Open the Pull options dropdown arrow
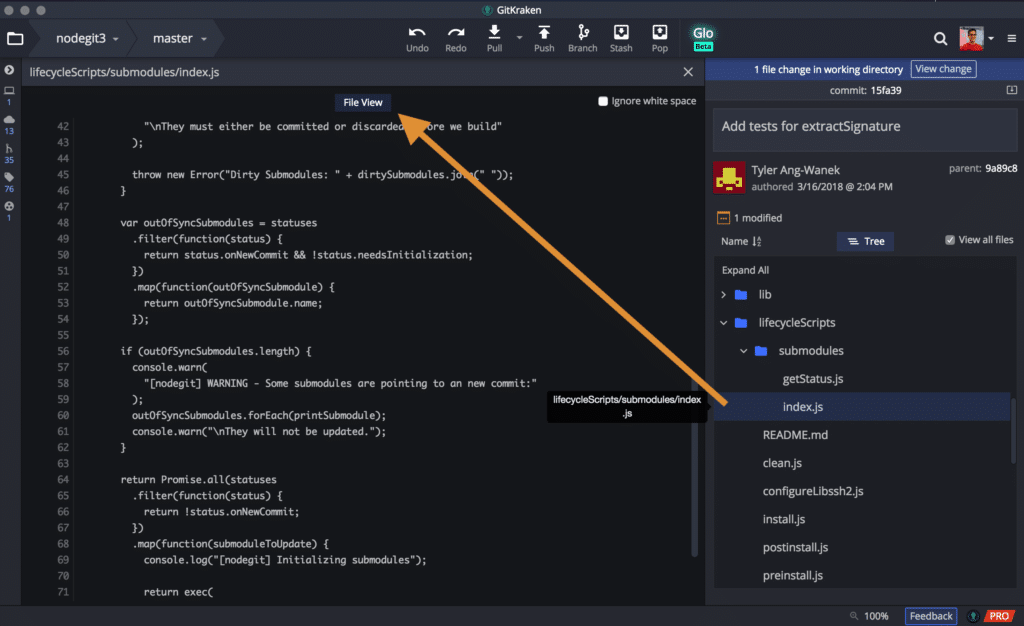This screenshot has width=1024, height=626. click(x=520, y=38)
